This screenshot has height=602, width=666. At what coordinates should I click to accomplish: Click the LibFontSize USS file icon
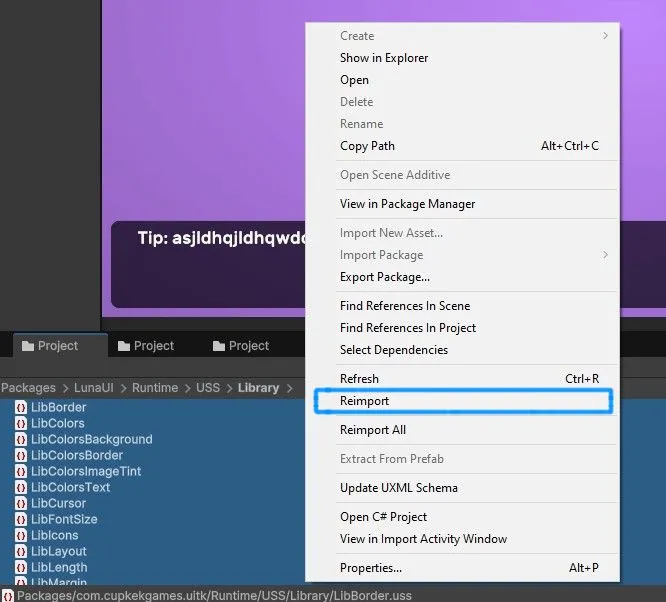coord(21,519)
